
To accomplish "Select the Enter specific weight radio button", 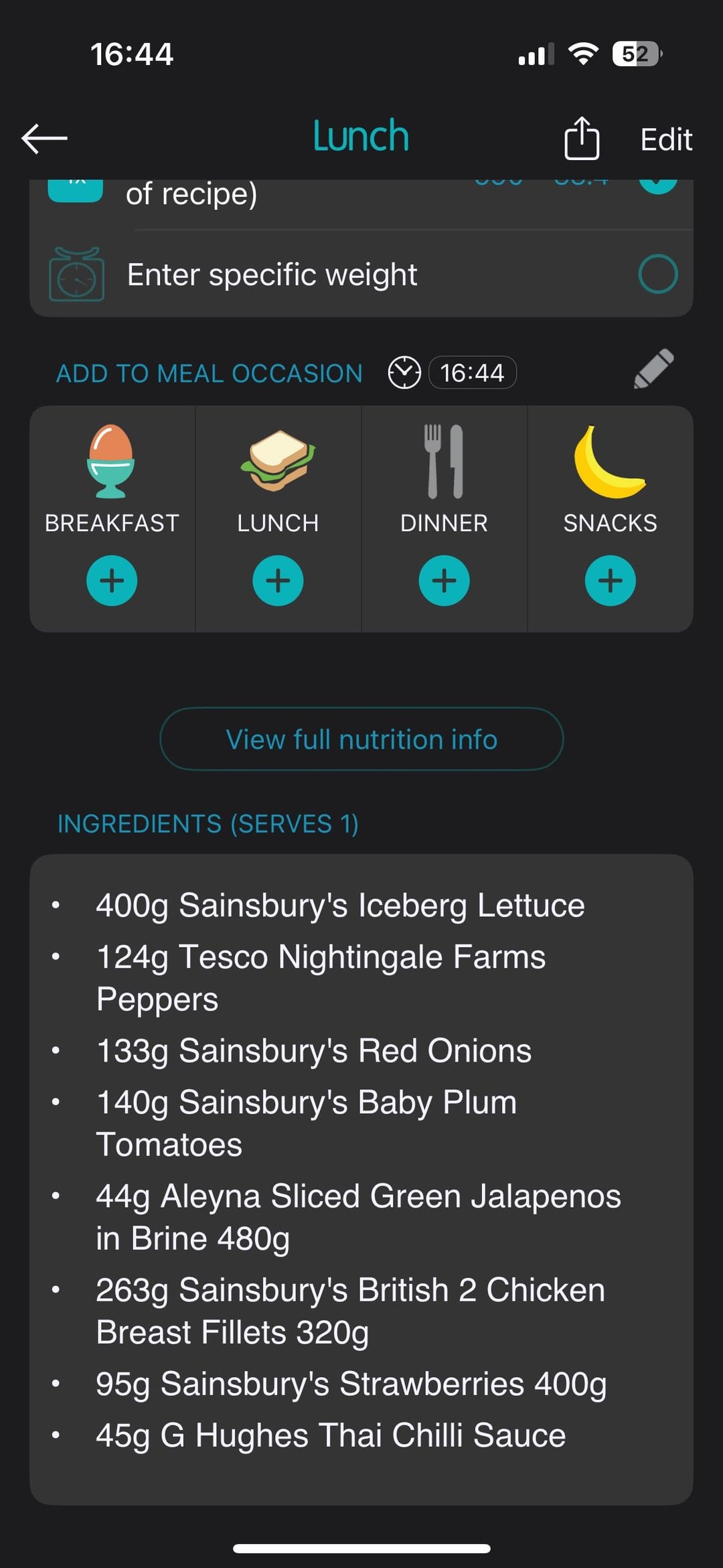I will pyautogui.click(x=658, y=274).
